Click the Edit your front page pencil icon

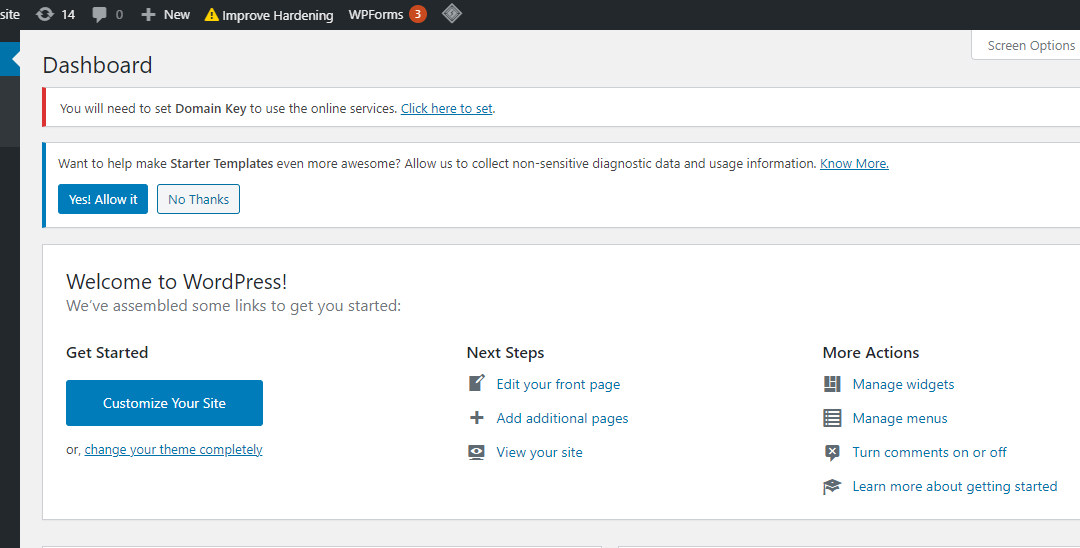[477, 383]
